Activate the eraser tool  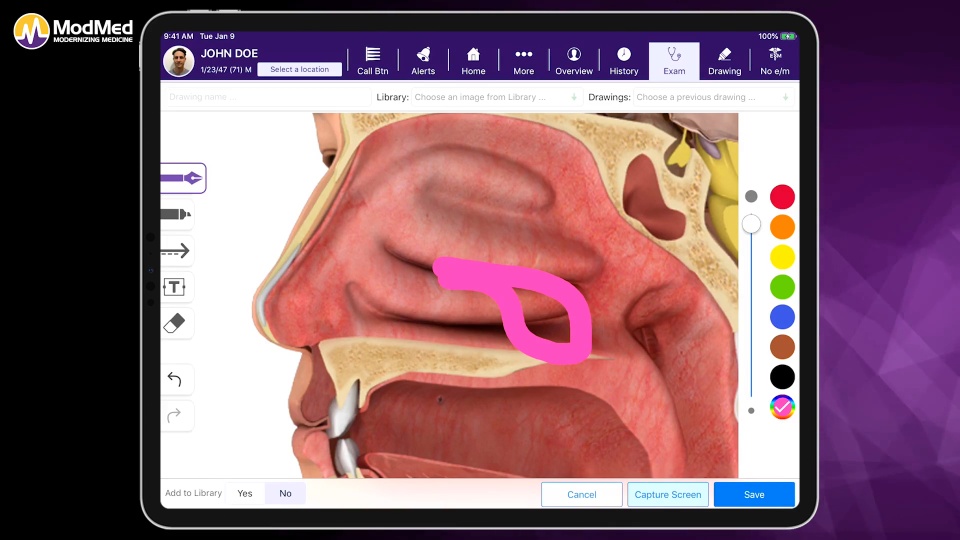[x=175, y=323]
